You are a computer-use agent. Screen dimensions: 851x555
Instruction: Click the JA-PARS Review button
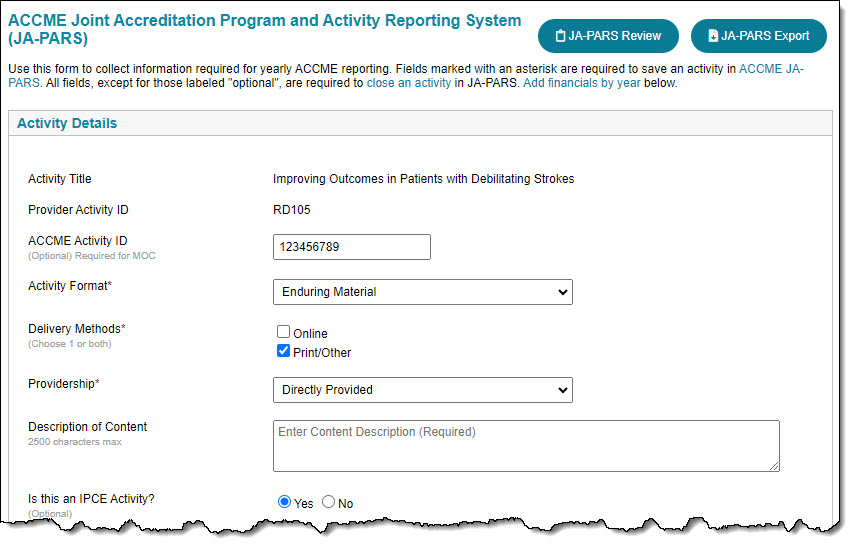coord(608,36)
